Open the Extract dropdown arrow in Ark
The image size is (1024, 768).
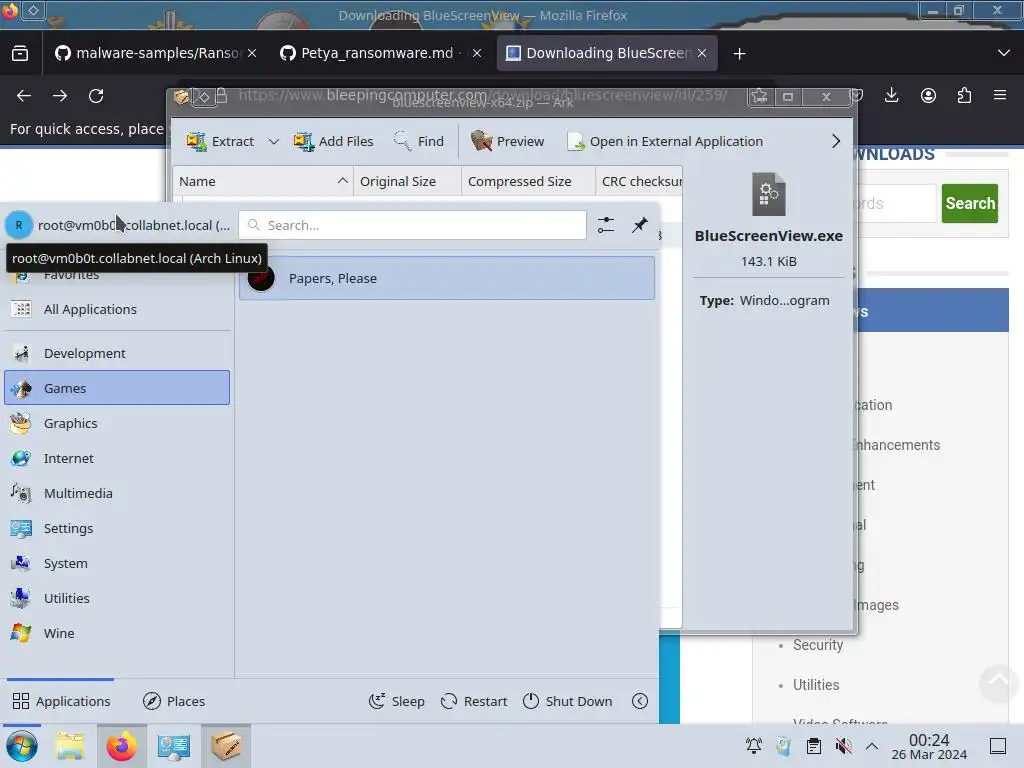pyautogui.click(x=274, y=141)
